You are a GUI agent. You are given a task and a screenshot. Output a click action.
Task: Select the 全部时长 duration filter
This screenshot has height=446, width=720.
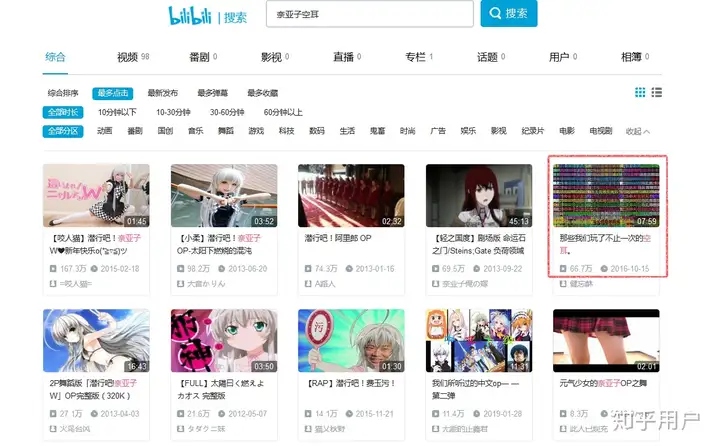(x=63, y=112)
